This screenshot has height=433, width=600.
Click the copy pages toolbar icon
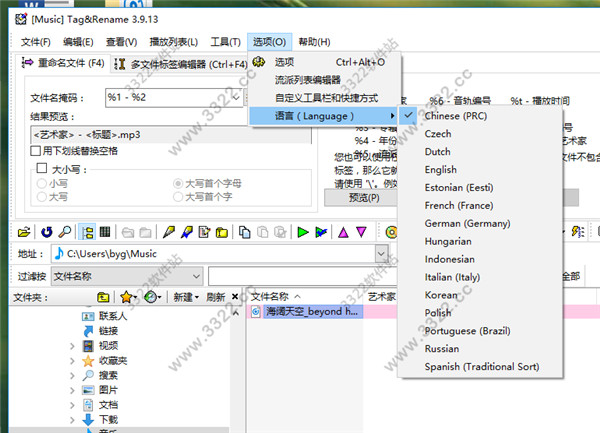coord(245,232)
